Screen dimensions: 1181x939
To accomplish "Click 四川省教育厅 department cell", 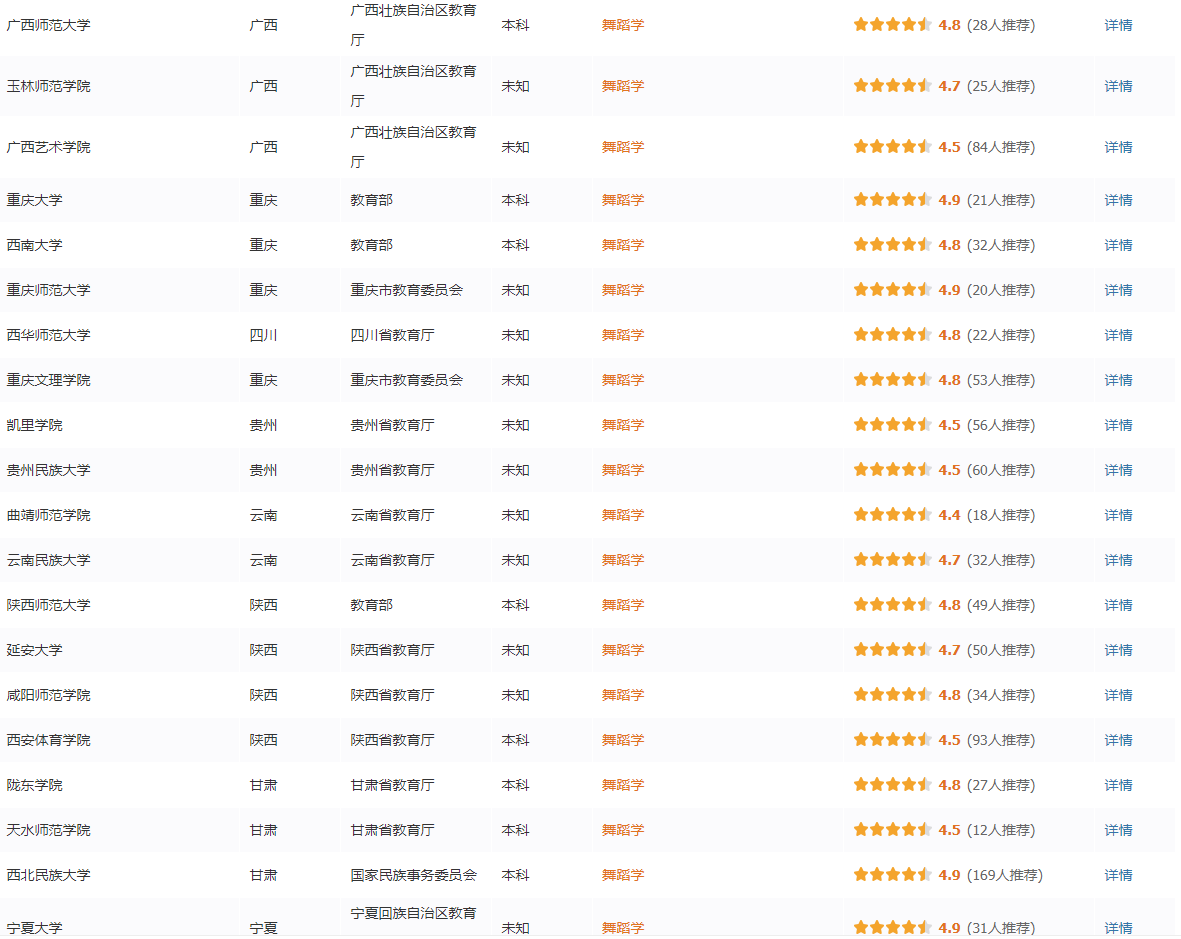I will click(392, 335).
